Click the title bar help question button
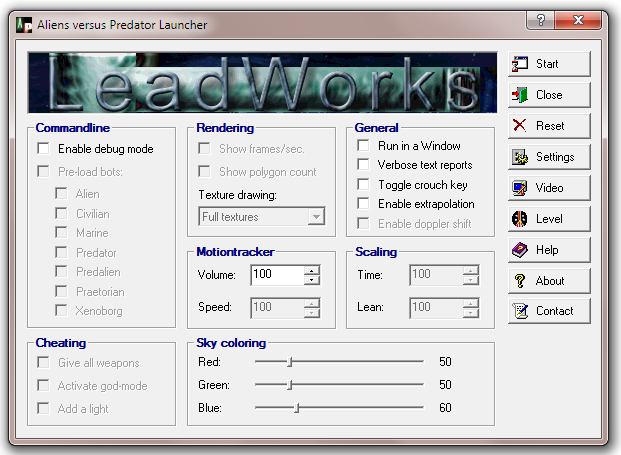Image resolution: width=621 pixels, height=455 pixels. (x=541, y=20)
